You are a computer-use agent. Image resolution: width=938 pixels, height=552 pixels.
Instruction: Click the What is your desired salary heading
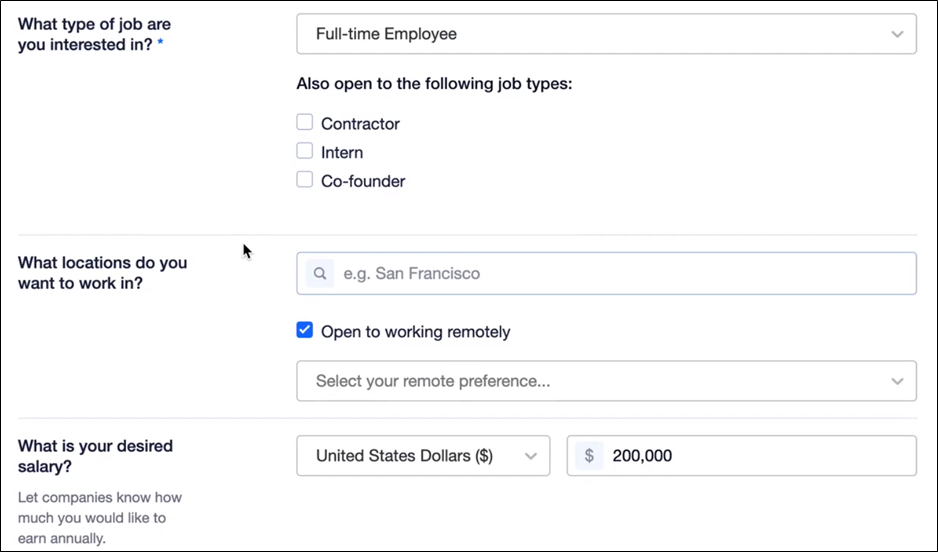95,456
